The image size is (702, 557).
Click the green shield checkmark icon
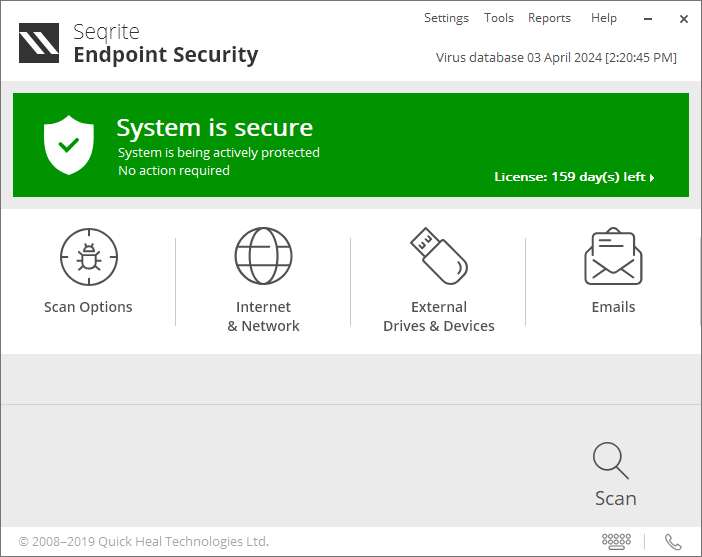pyautogui.click(x=69, y=145)
